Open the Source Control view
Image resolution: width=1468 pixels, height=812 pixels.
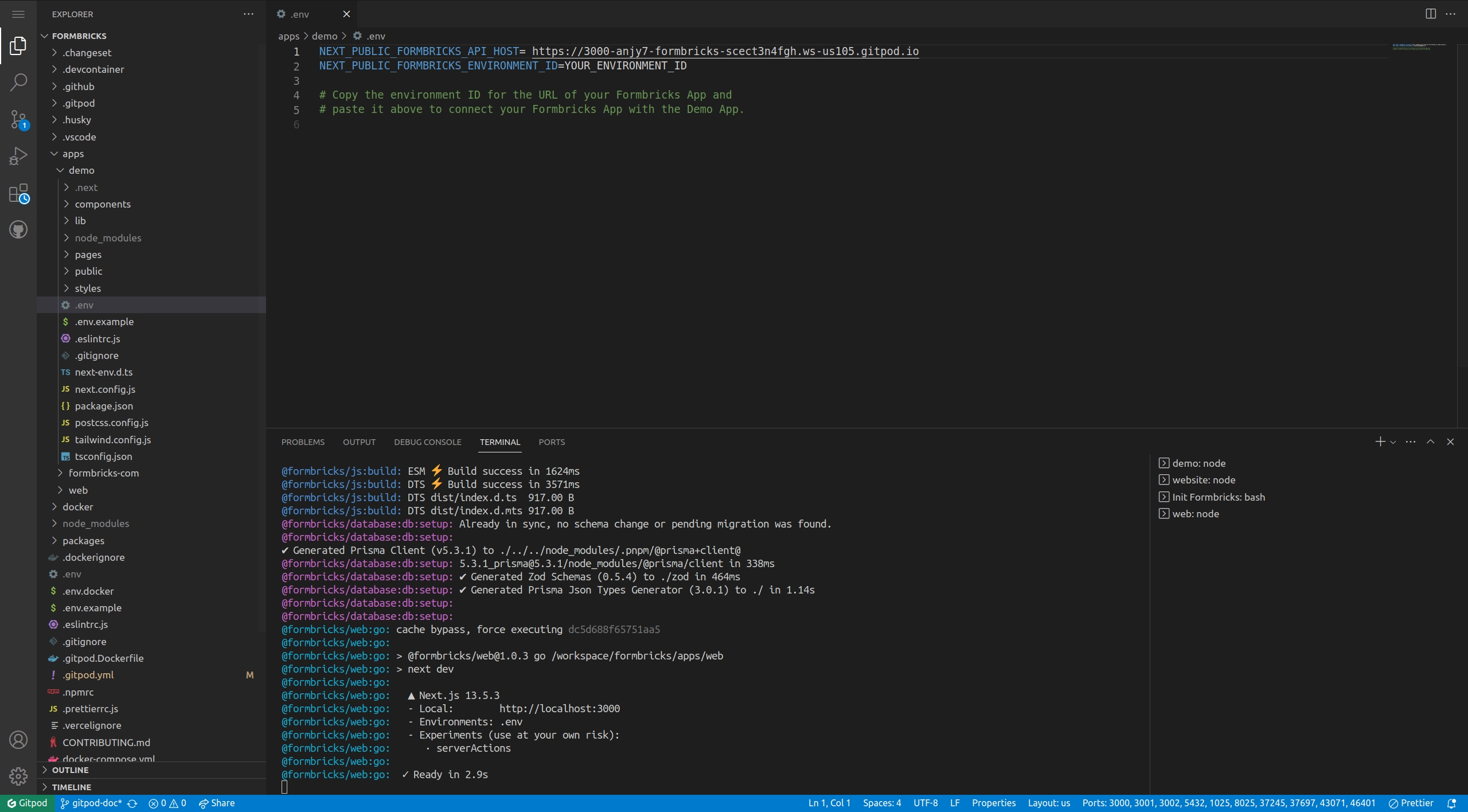point(18,120)
